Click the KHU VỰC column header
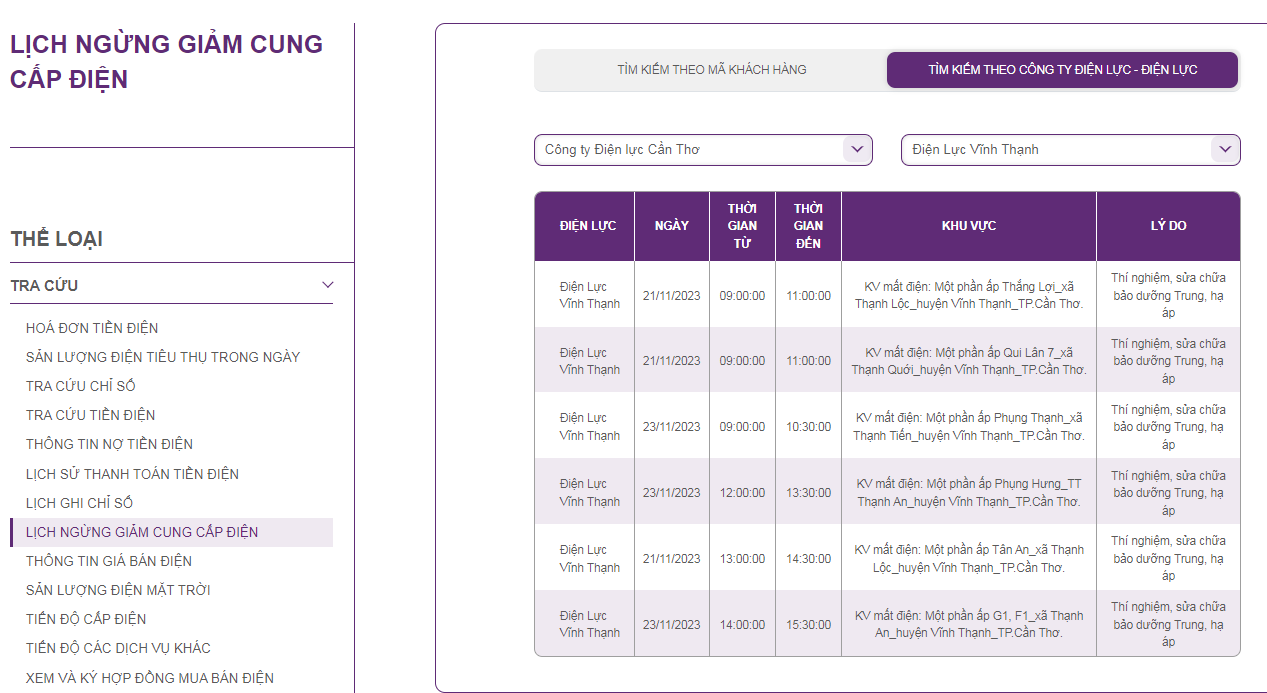This screenshot has height=693, width=1267. [x=969, y=226]
